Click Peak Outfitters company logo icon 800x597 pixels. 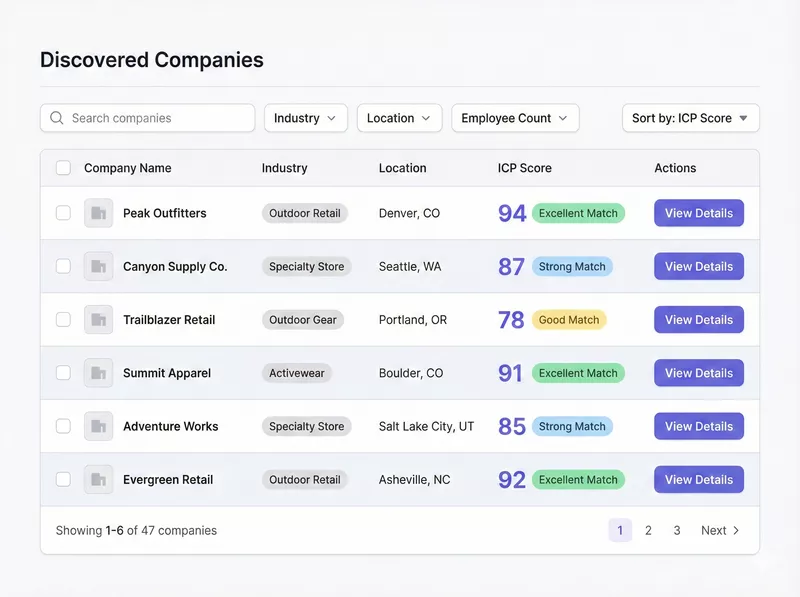[98, 213]
